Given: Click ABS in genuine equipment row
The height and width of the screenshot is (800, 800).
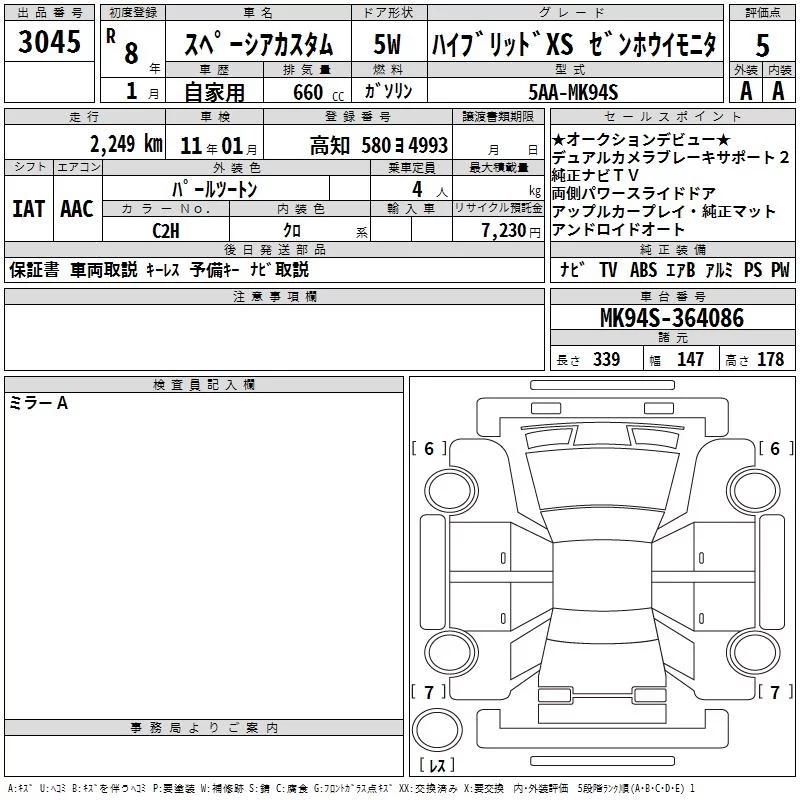Looking at the screenshot, I should 643,269.
